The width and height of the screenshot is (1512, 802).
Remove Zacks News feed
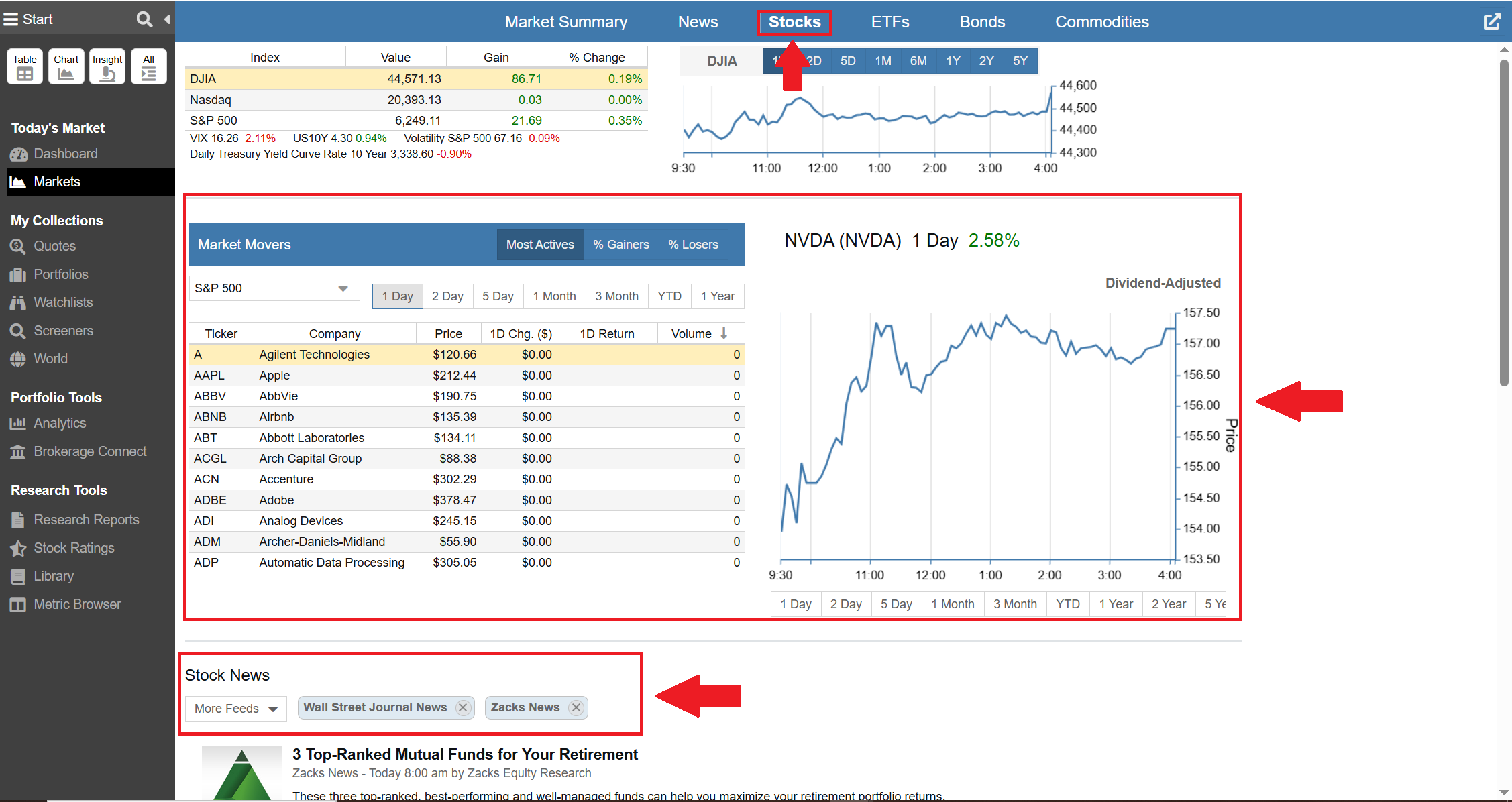[576, 707]
